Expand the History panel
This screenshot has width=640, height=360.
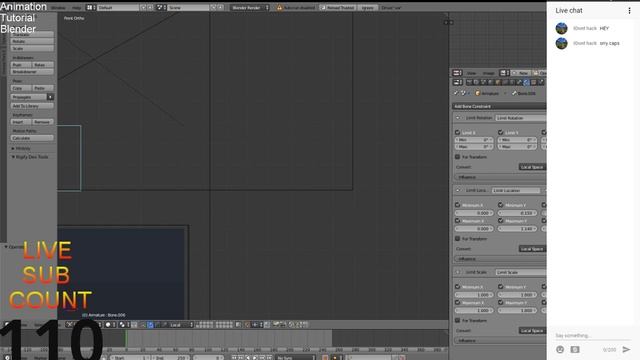click(21, 149)
